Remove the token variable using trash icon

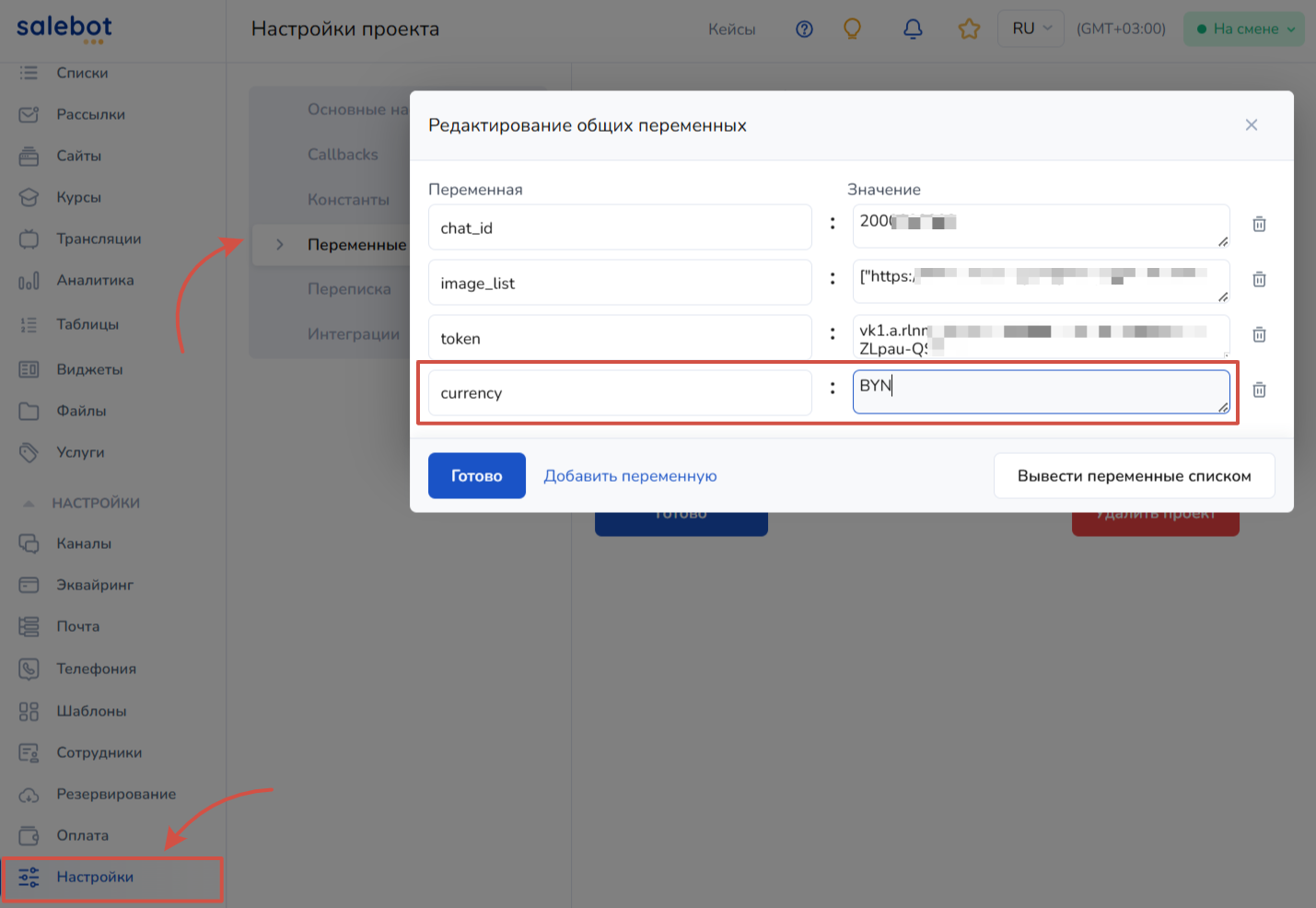(x=1259, y=335)
